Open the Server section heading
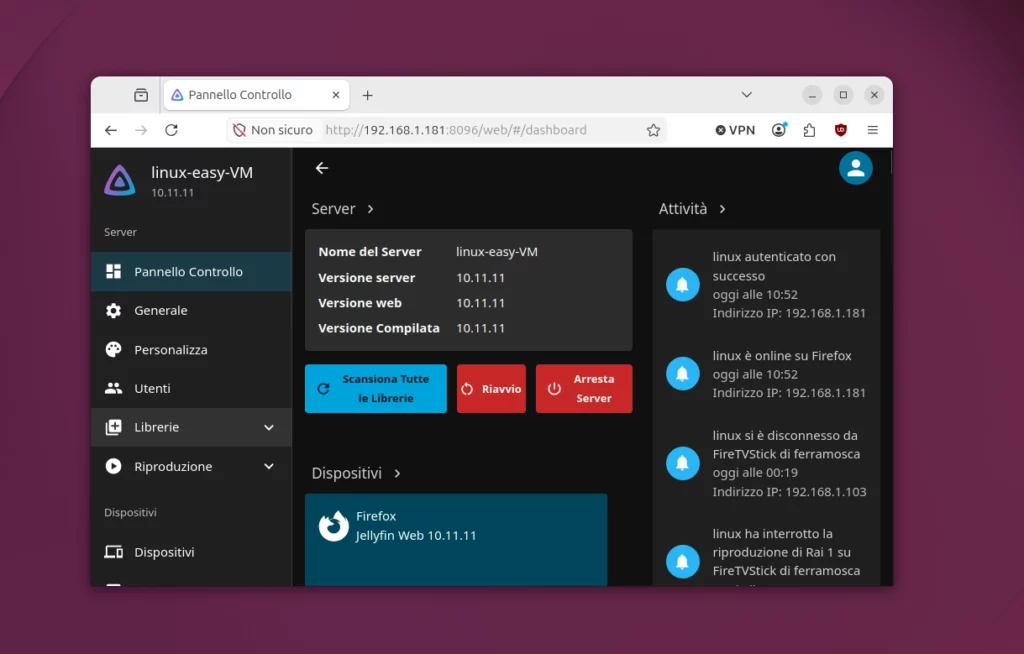This screenshot has width=1024, height=654. [x=342, y=208]
